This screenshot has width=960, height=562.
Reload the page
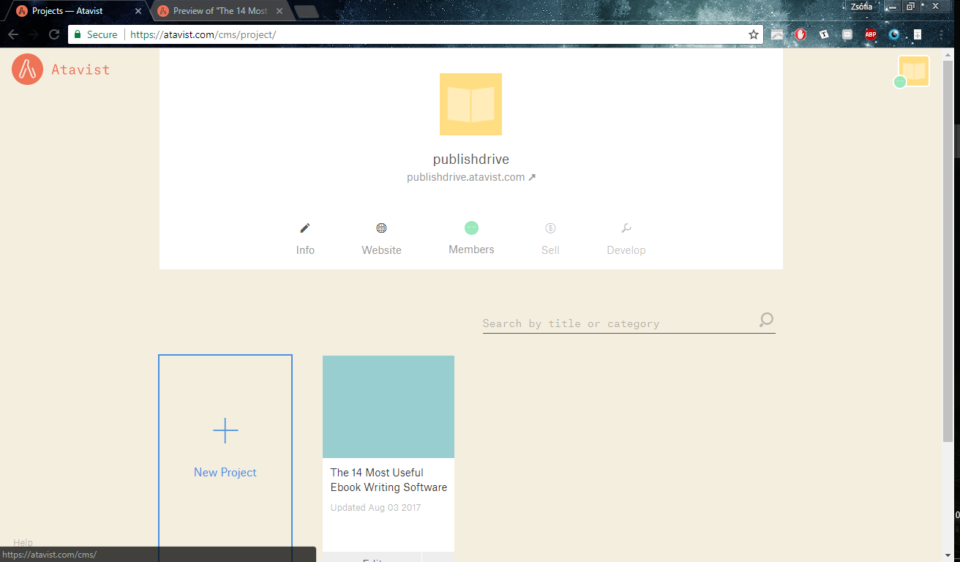pyautogui.click(x=54, y=34)
